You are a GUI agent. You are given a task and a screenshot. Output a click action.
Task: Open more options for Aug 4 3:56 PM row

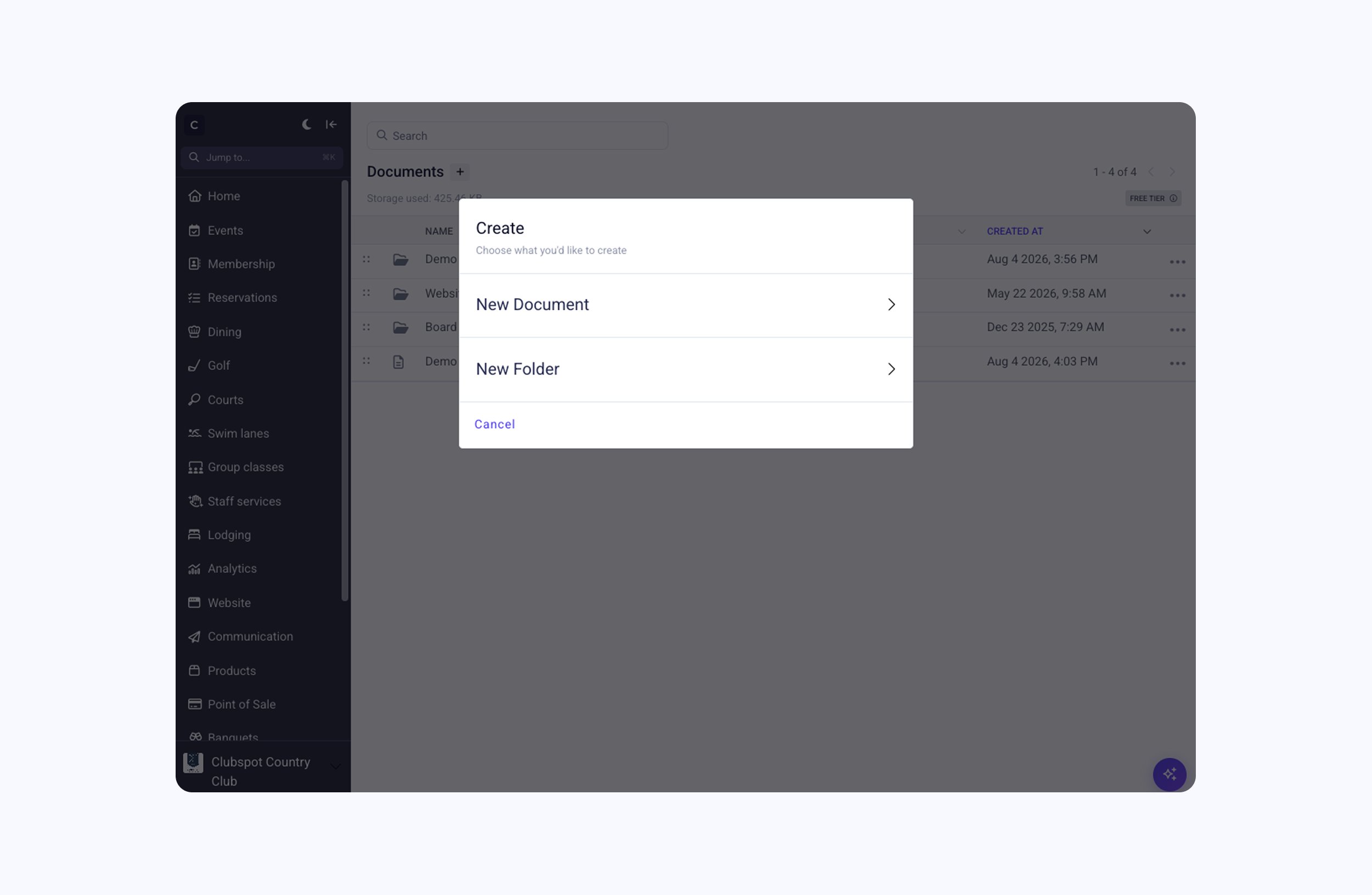click(x=1177, y=262)
